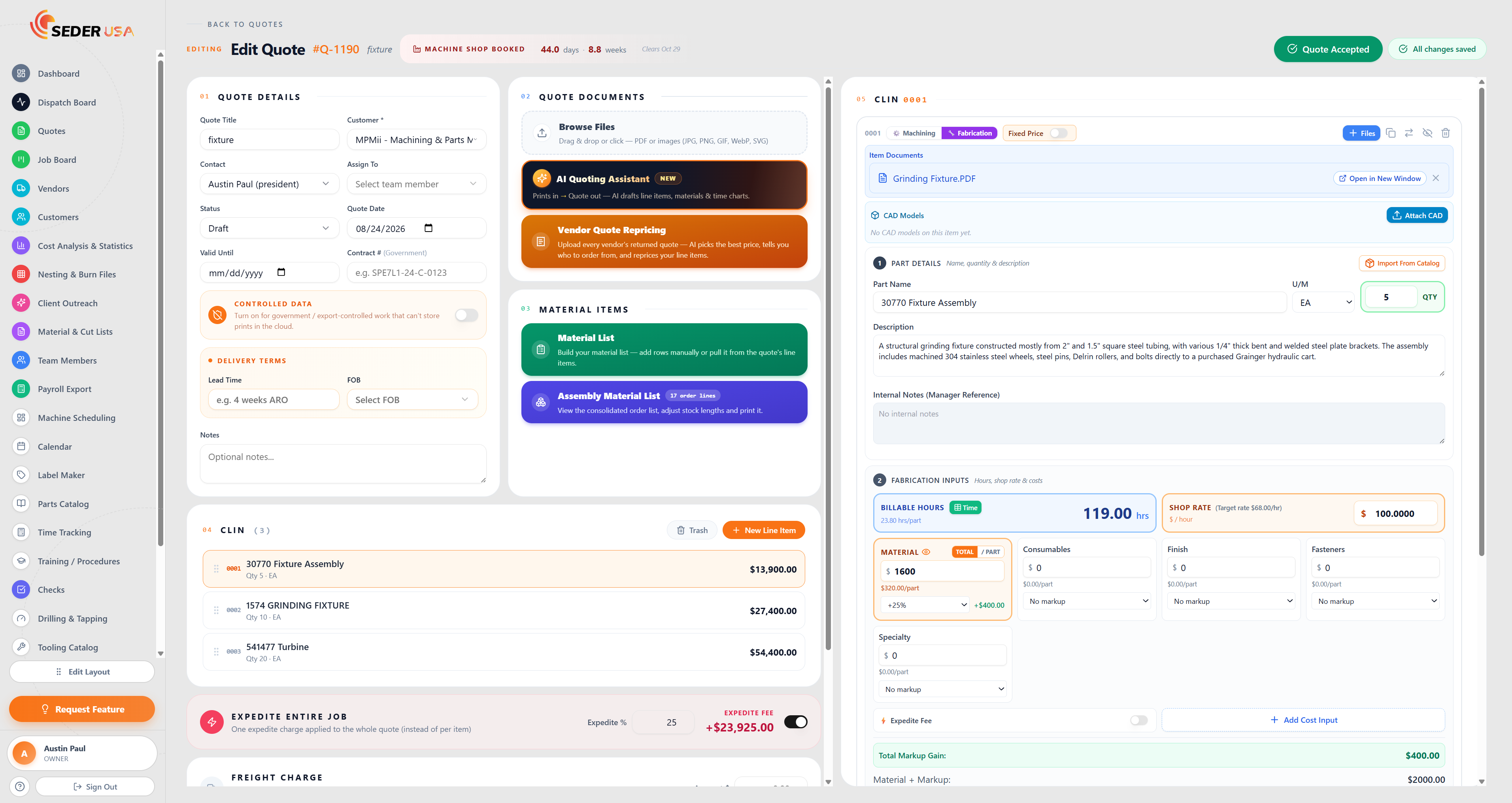Open the Payroll Export icon

click(x=21, y=389)
